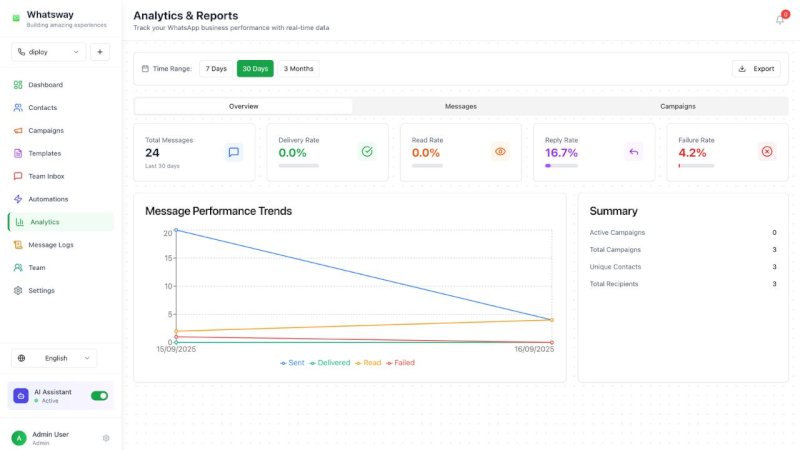This screenshot has height=450, width=800.
Task: Click the notification bell icon
Action: (780, 19)
